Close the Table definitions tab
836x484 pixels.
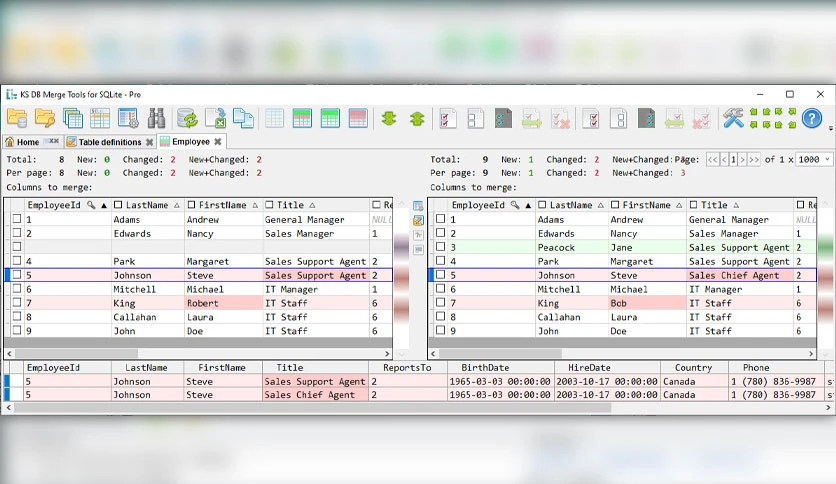tap(149, 142)
